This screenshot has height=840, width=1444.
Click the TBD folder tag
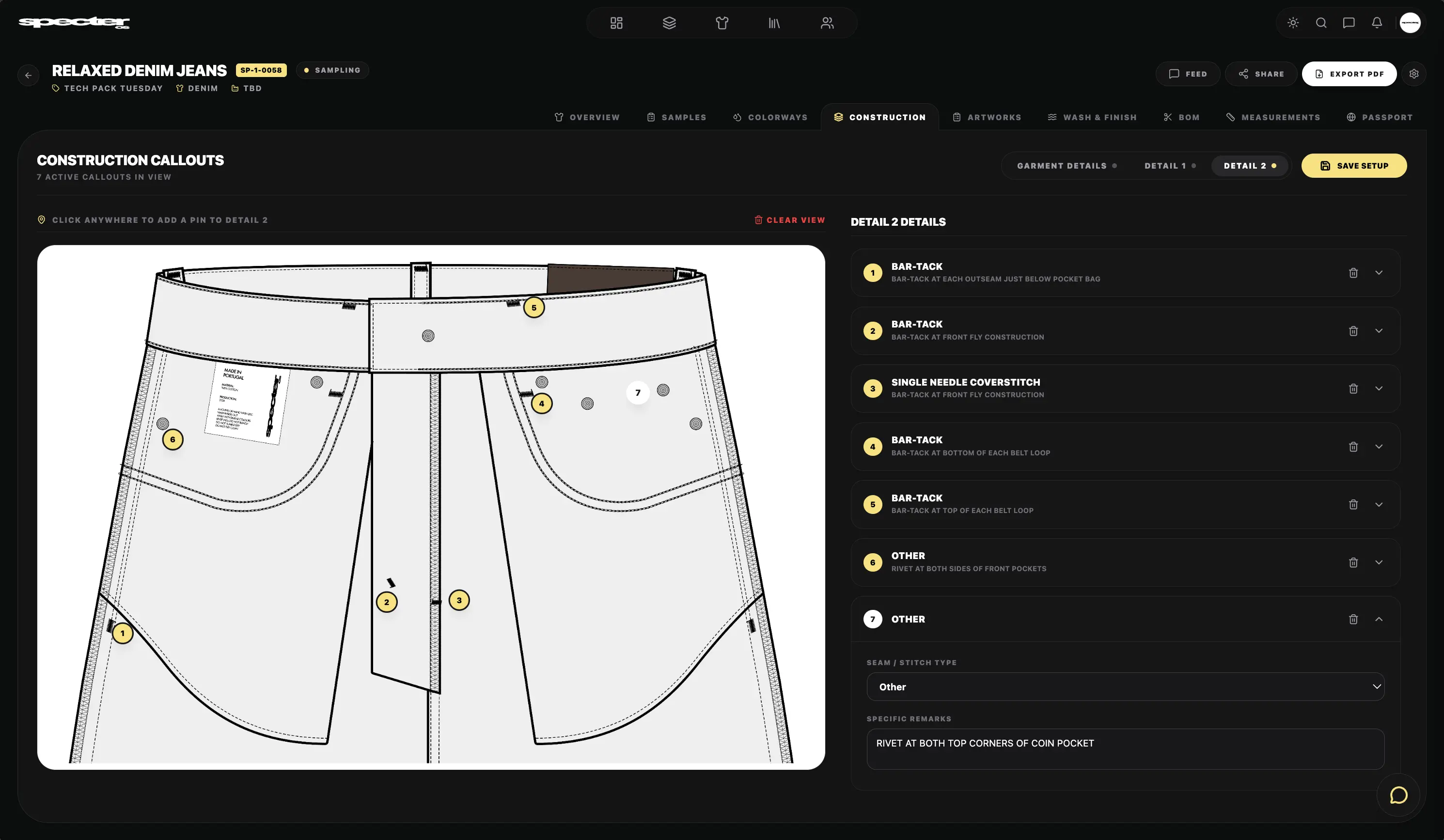[246, 88]
